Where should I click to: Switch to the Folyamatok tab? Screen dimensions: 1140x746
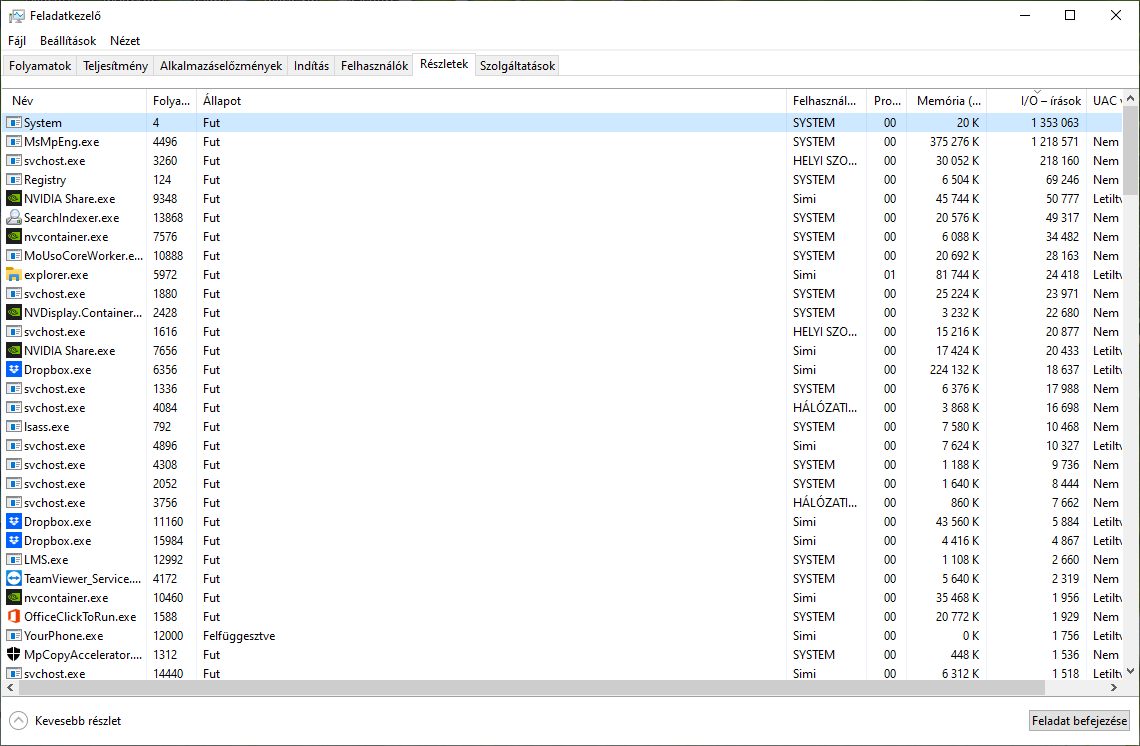click(40, 65)
